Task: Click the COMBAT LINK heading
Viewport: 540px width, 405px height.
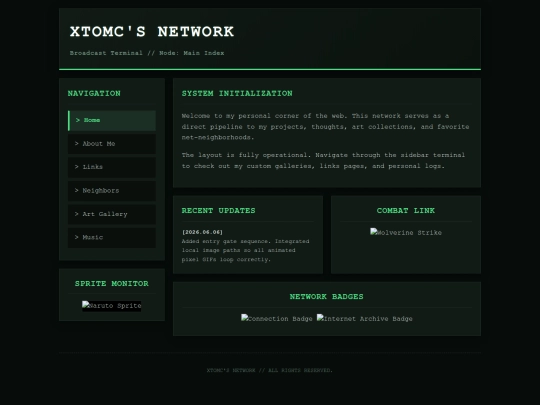Action: click(406, 210)
